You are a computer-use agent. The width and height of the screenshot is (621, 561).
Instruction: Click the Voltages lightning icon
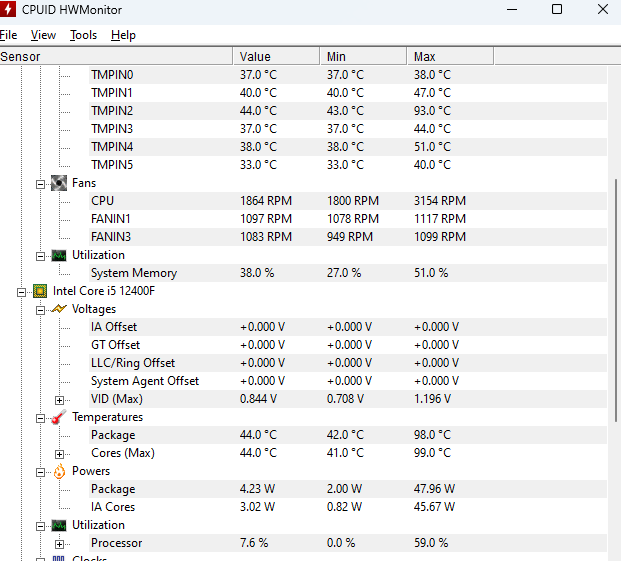[x=59, y=309]
